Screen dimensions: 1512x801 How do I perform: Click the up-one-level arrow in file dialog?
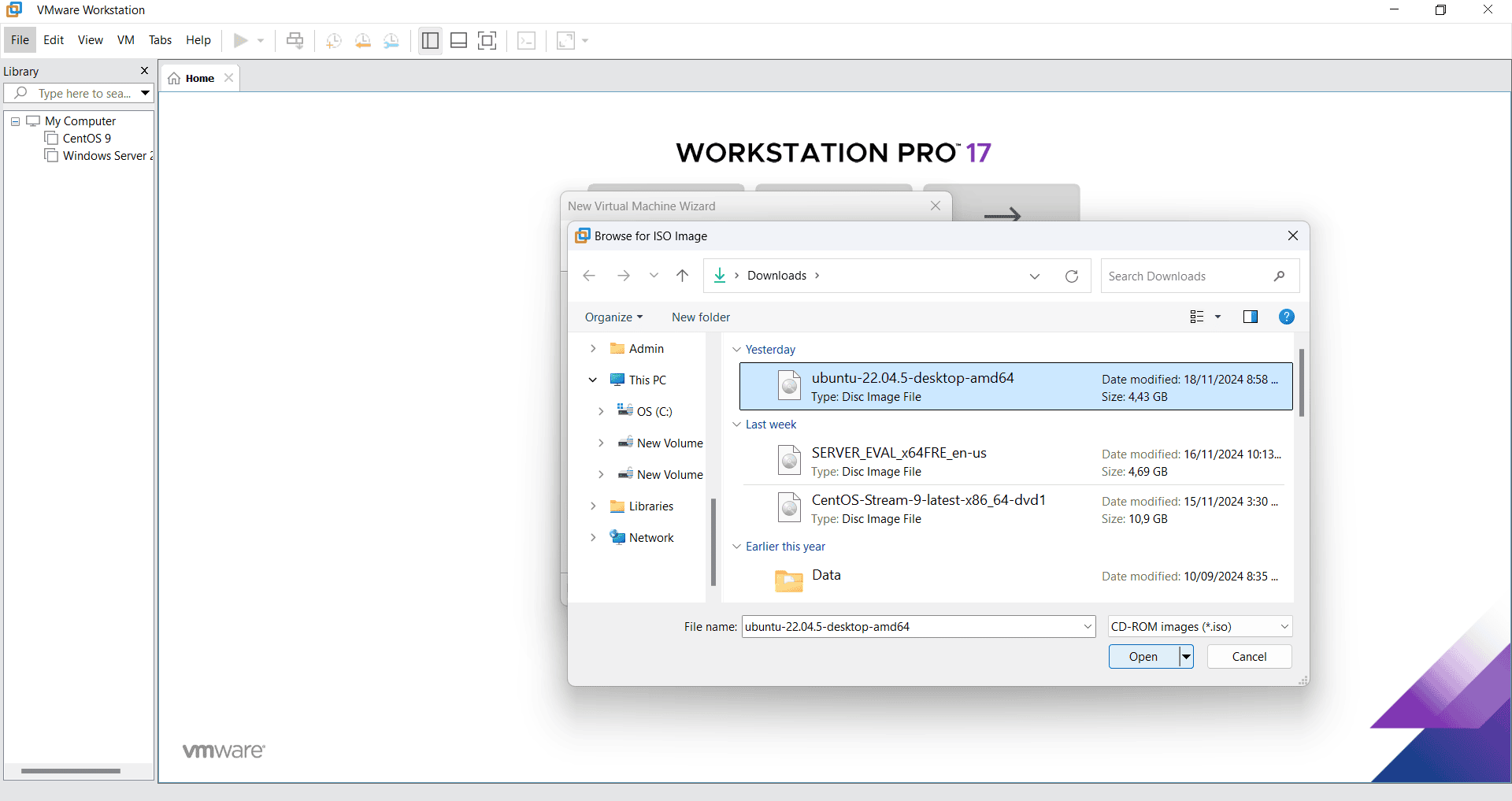coord(682,276)
